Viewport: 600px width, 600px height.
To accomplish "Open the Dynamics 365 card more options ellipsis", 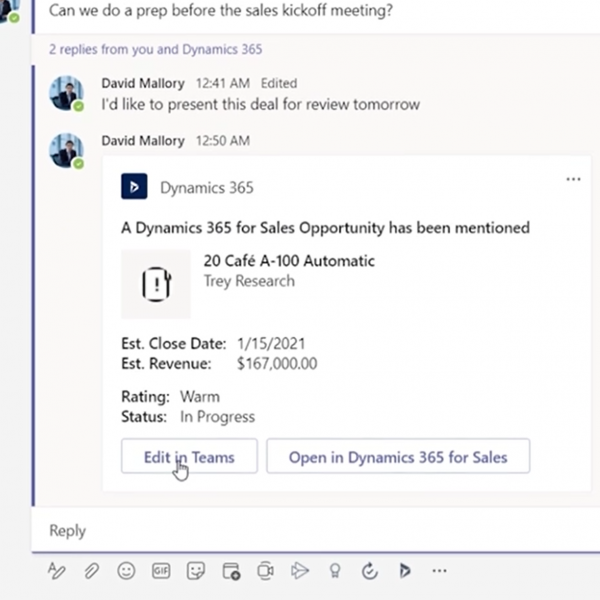I will pyautogui.click(x=573, y=179).
